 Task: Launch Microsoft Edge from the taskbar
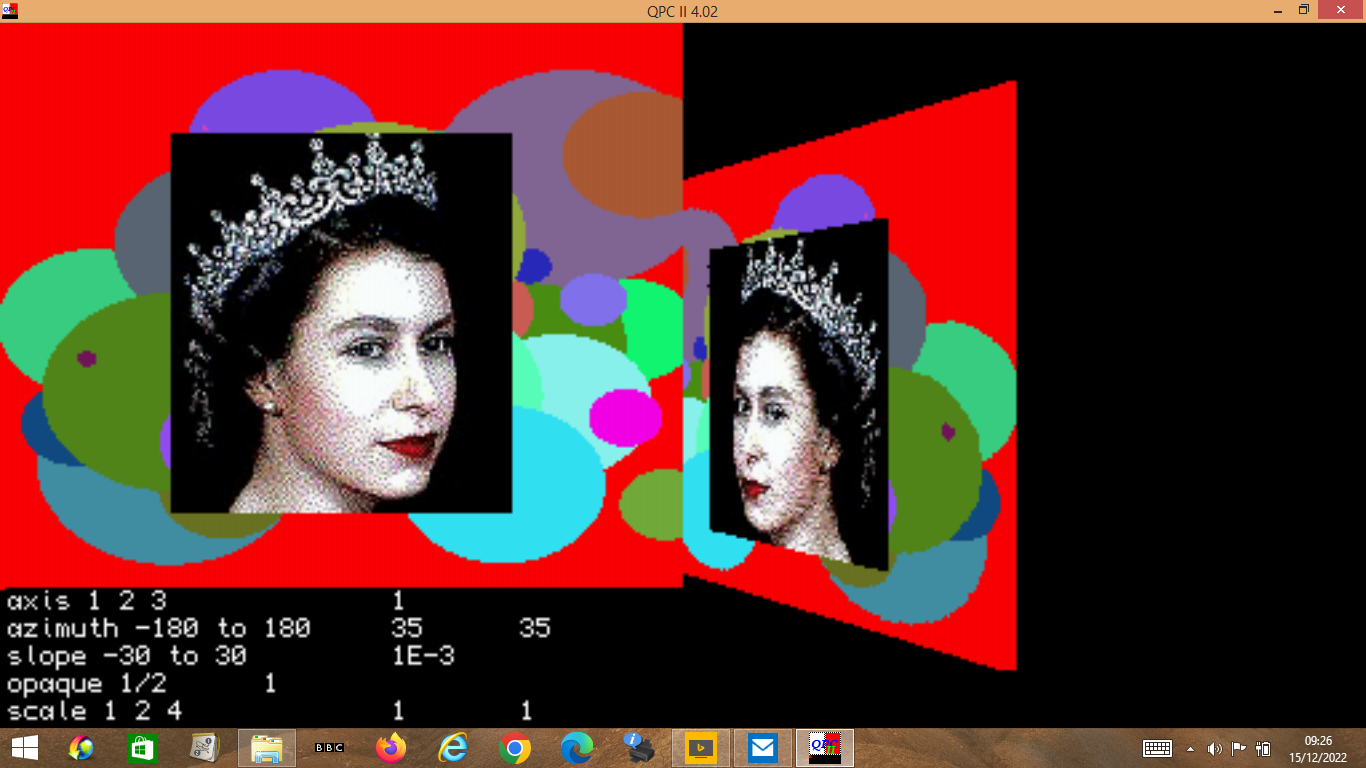577,747
